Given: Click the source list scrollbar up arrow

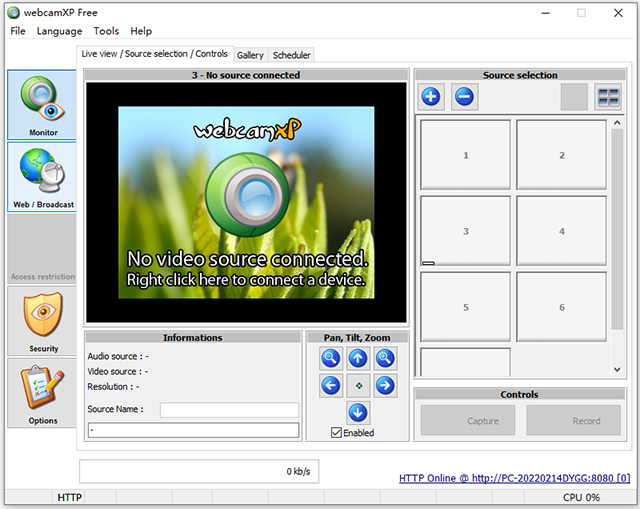Looking at the screenshot, I should 617,122.
